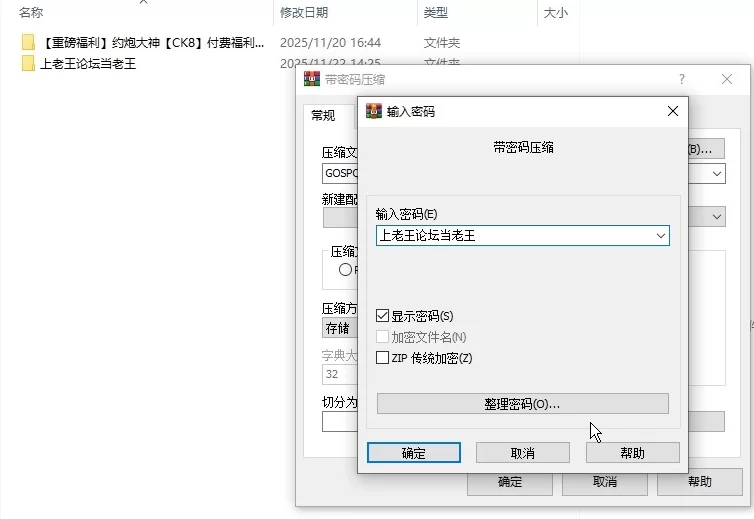The height and width of the screenshot is (519, 754).
Task: Open the profile dropdown beside 新建配置
Action: (717, 216)
